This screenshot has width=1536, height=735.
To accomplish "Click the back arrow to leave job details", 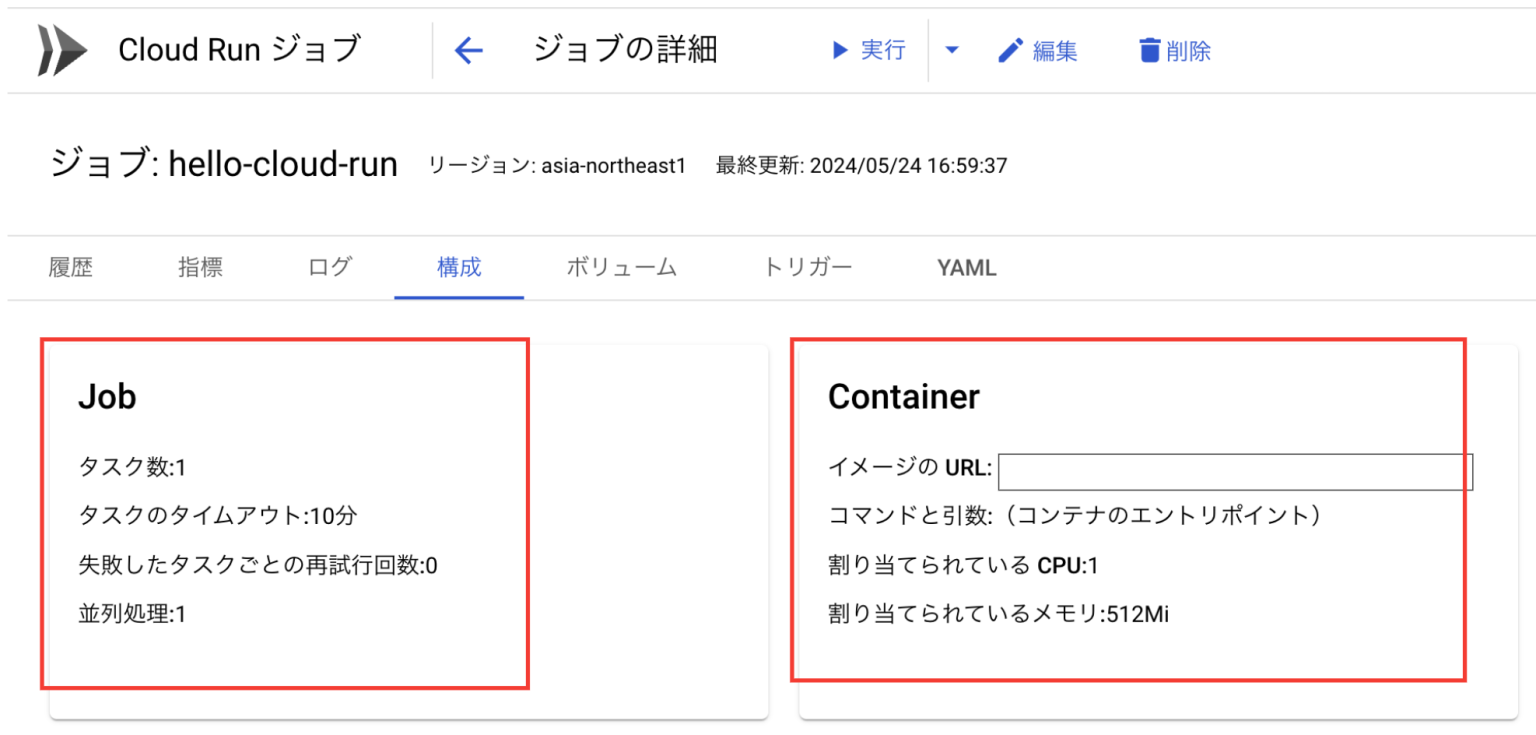I will 468,49.
